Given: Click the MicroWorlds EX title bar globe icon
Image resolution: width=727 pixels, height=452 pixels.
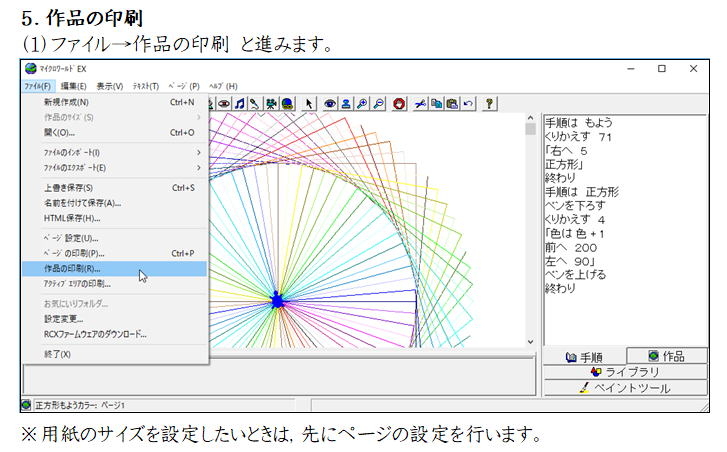Looking at the screenshot, I should [31, 69].
